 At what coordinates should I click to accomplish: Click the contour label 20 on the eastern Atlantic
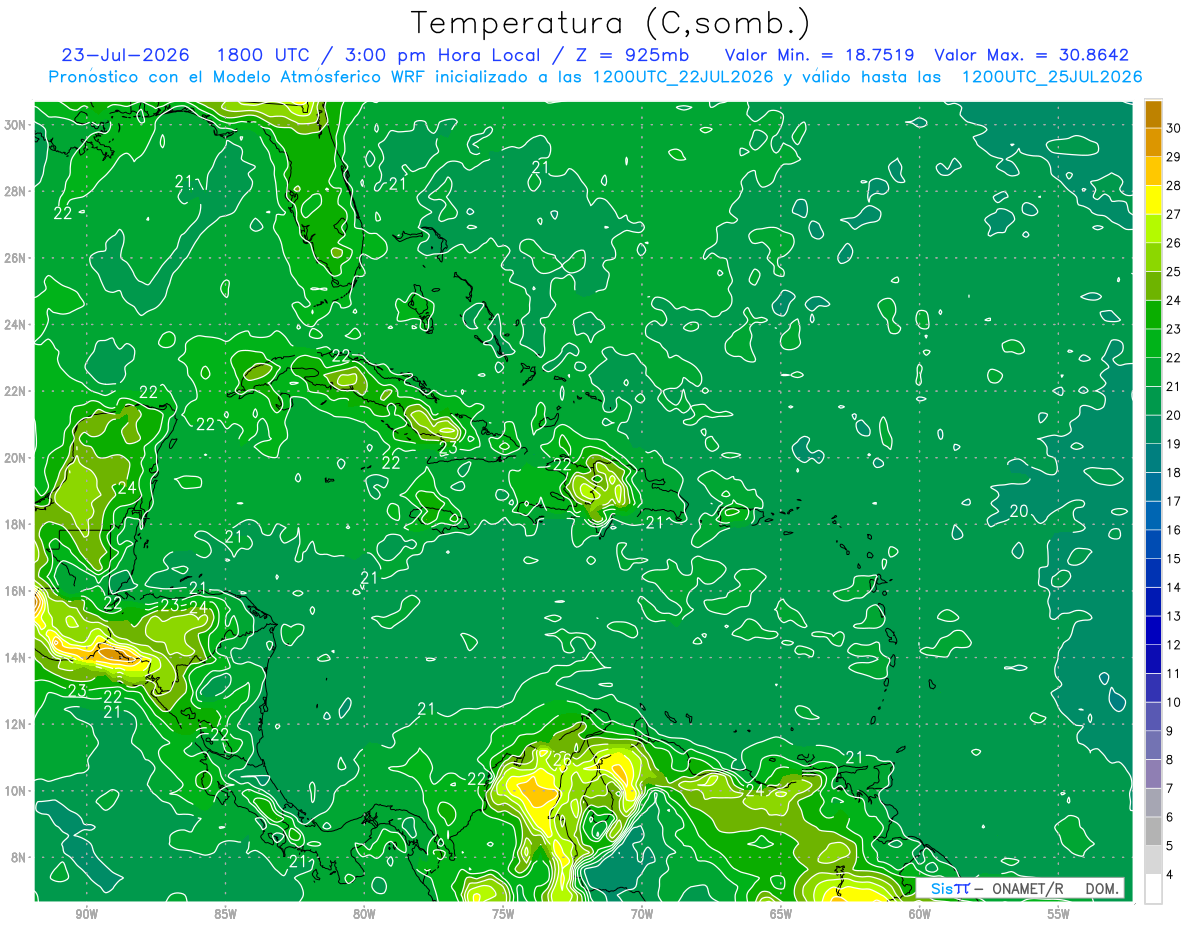point(1019,511)
